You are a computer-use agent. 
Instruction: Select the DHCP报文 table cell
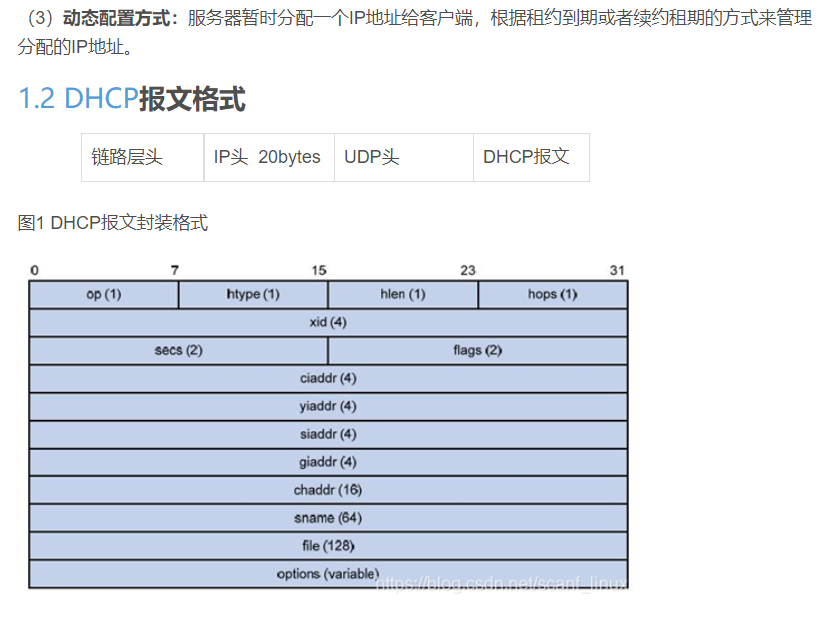(x=531, y=157)
